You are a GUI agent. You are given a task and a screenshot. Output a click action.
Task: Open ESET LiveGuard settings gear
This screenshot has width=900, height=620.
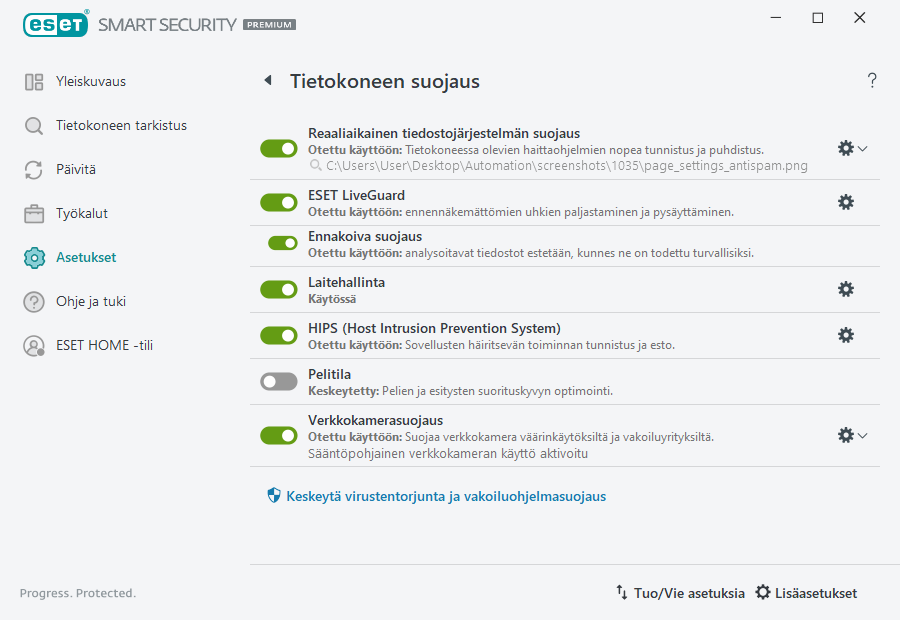pyautogui.click(x=846, y=202)
